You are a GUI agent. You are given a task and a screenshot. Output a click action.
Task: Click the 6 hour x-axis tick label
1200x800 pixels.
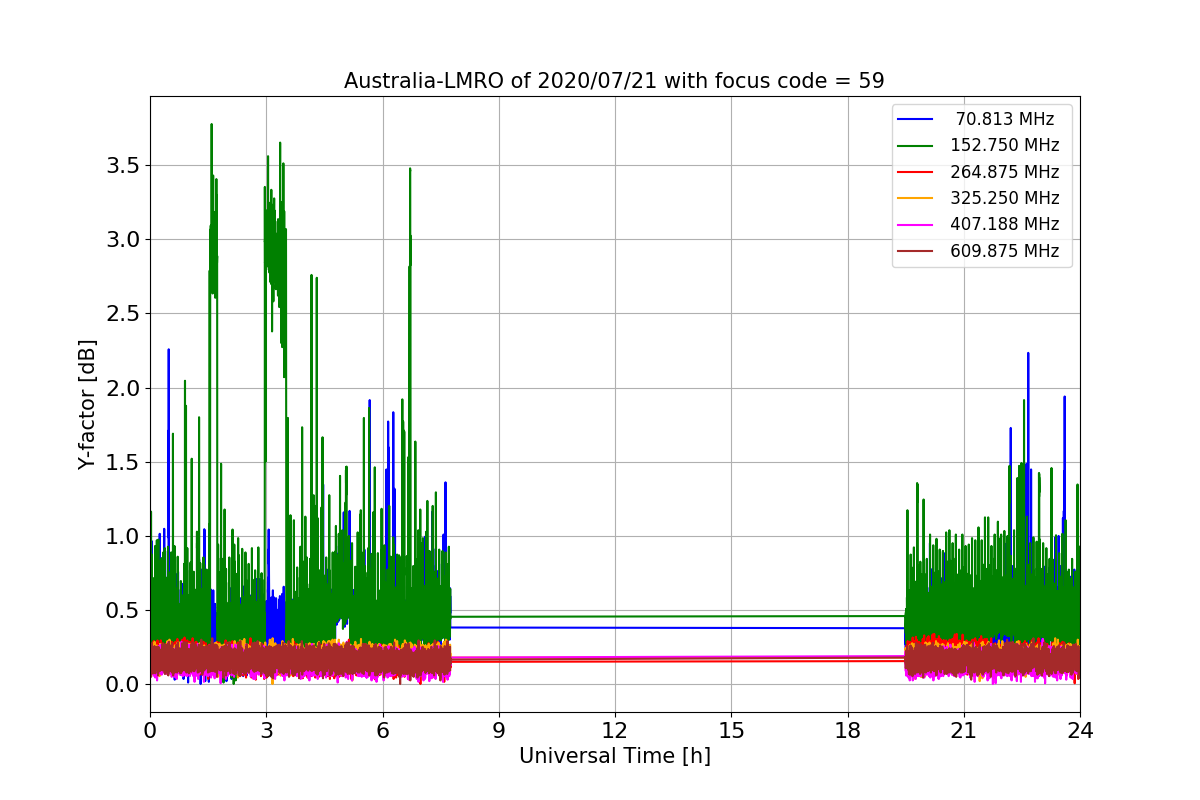[x=382, y=731]
